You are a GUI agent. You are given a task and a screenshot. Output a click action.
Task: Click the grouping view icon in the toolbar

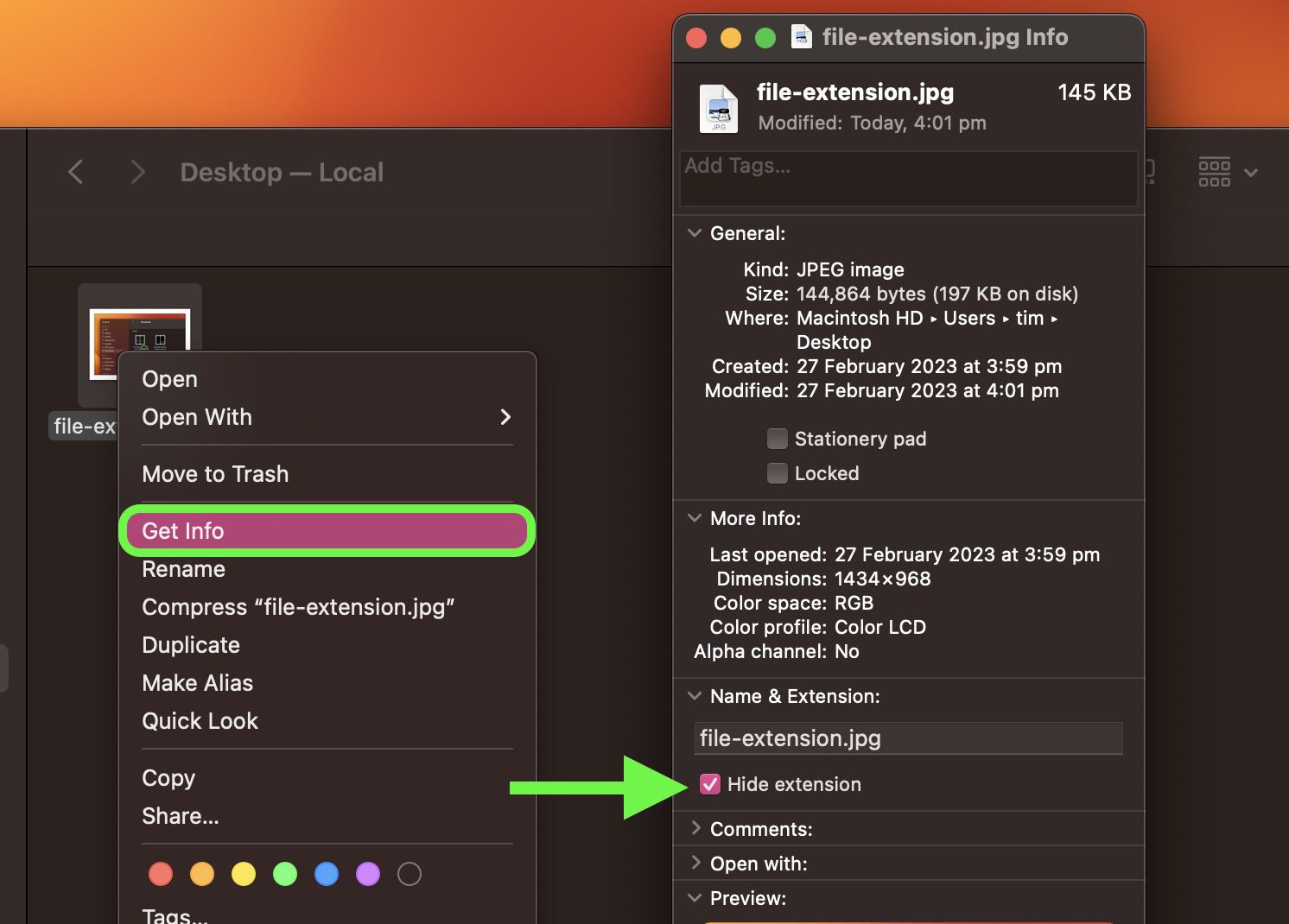coord(1214,172)
